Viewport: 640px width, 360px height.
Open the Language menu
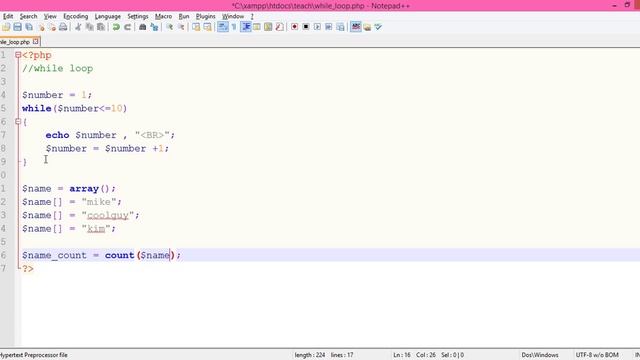point(107,16)
